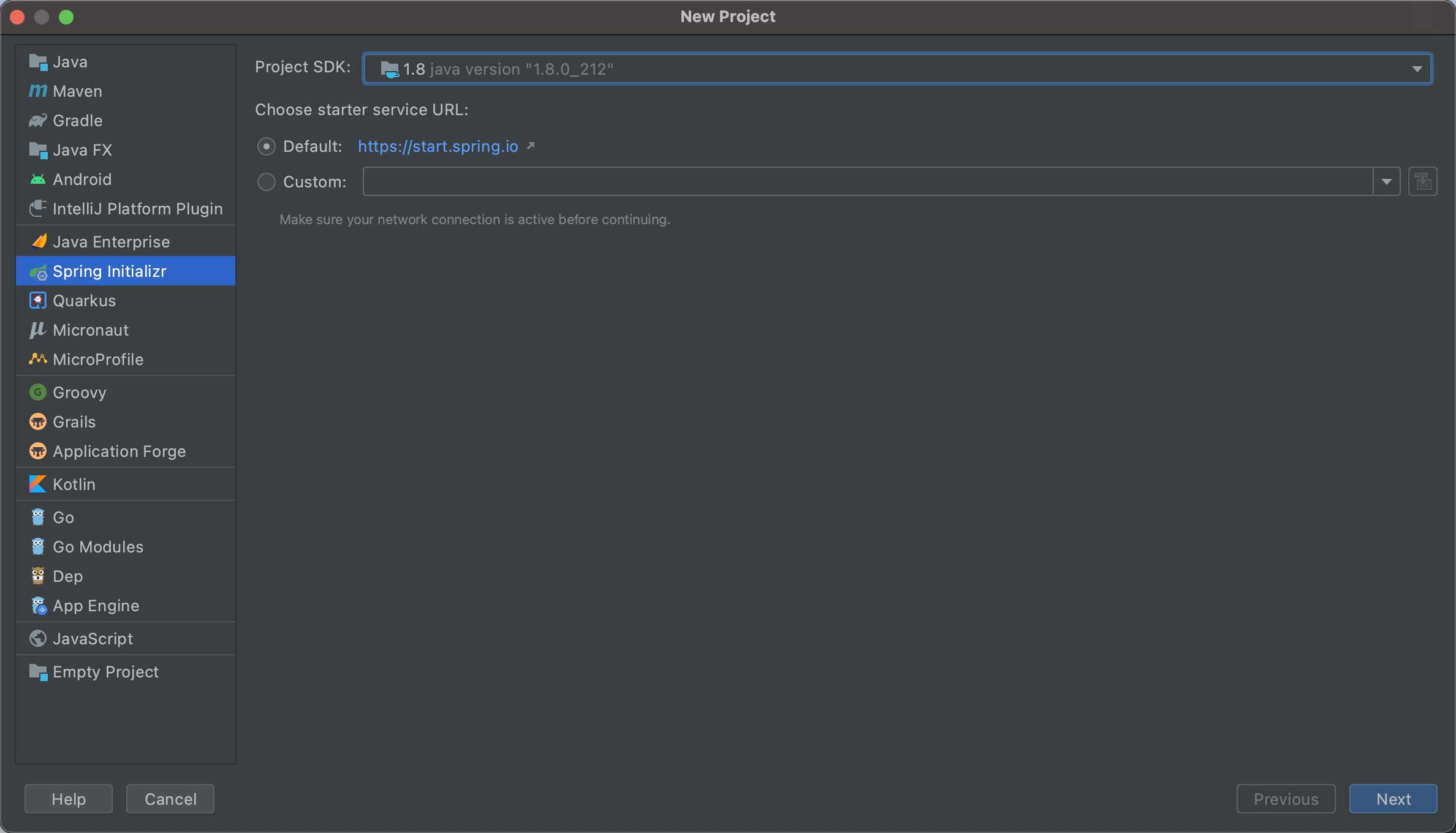Expand the Custom URL history dropdown arrow
Image resolution: width=1456 pixels, height=833 pixels.
pos(1387,182)
